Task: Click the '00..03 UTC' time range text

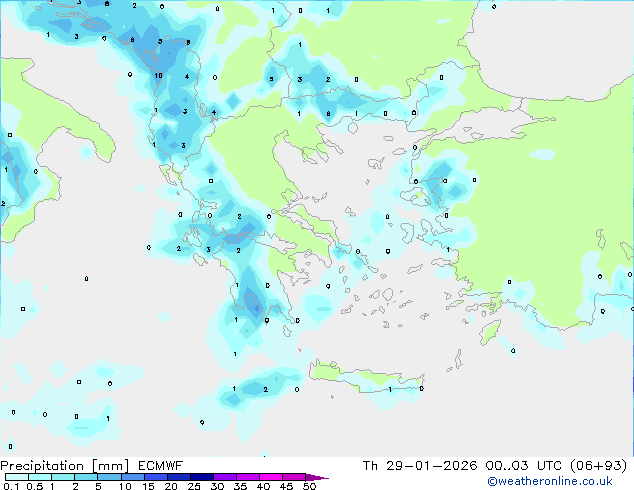Action: click(524, 466)
